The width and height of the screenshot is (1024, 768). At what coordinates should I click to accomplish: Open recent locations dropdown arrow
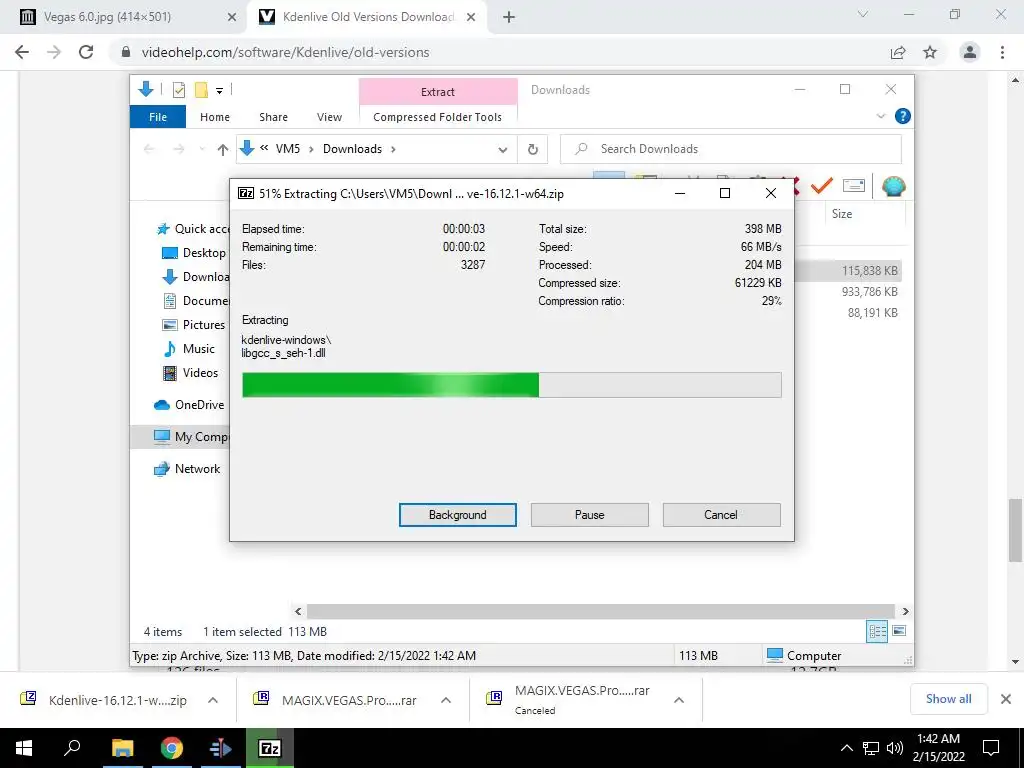(202, 150)
